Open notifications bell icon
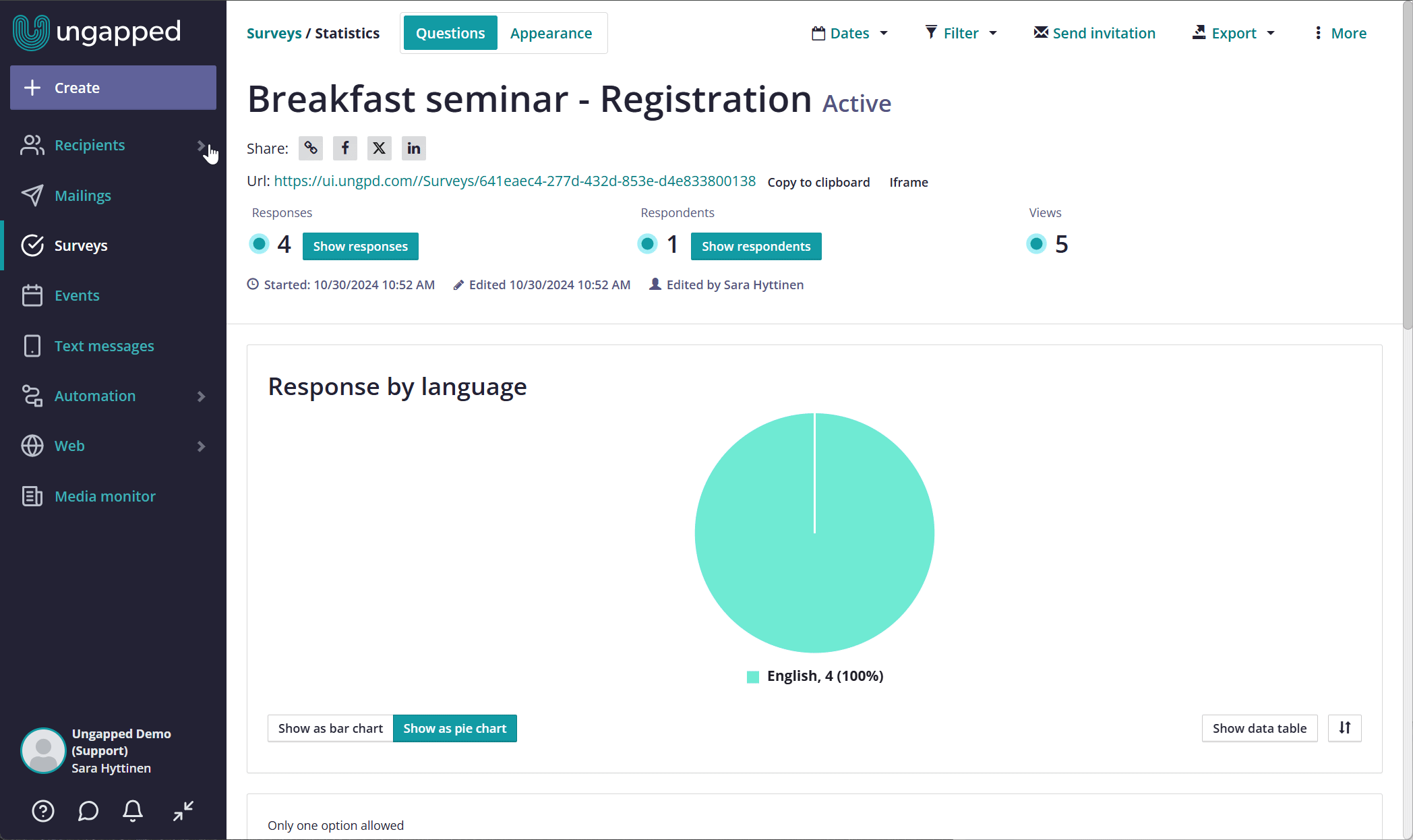This screenshot has height=840, width=1413. [x=133, y=811]
